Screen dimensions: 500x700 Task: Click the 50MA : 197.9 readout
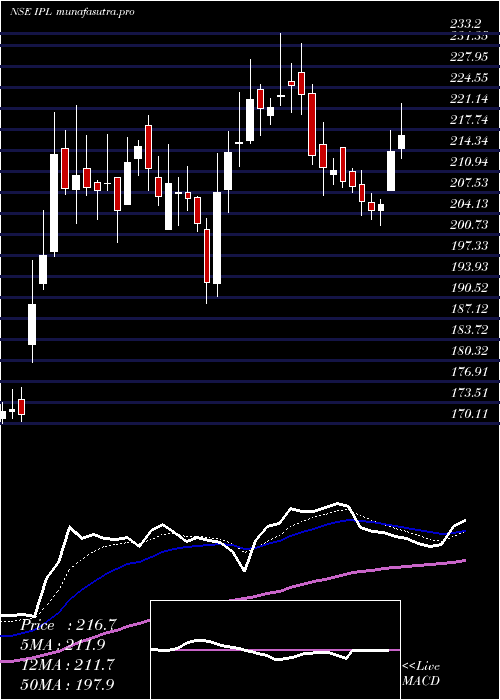[68, 684]
